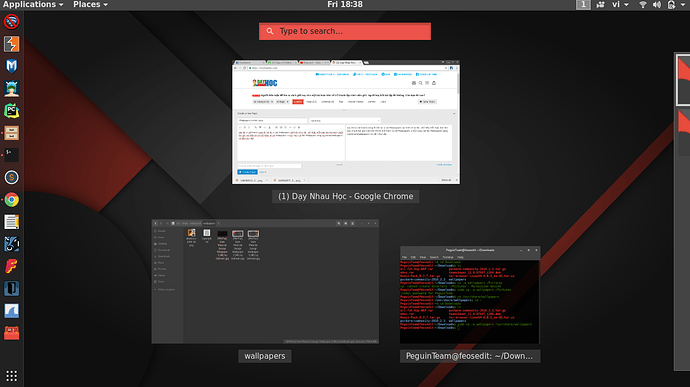Select the PeguinTeam terminal window thumbnail
This screenshot has width=690, height=387.
pyautogui.click(x=470, y=295)
